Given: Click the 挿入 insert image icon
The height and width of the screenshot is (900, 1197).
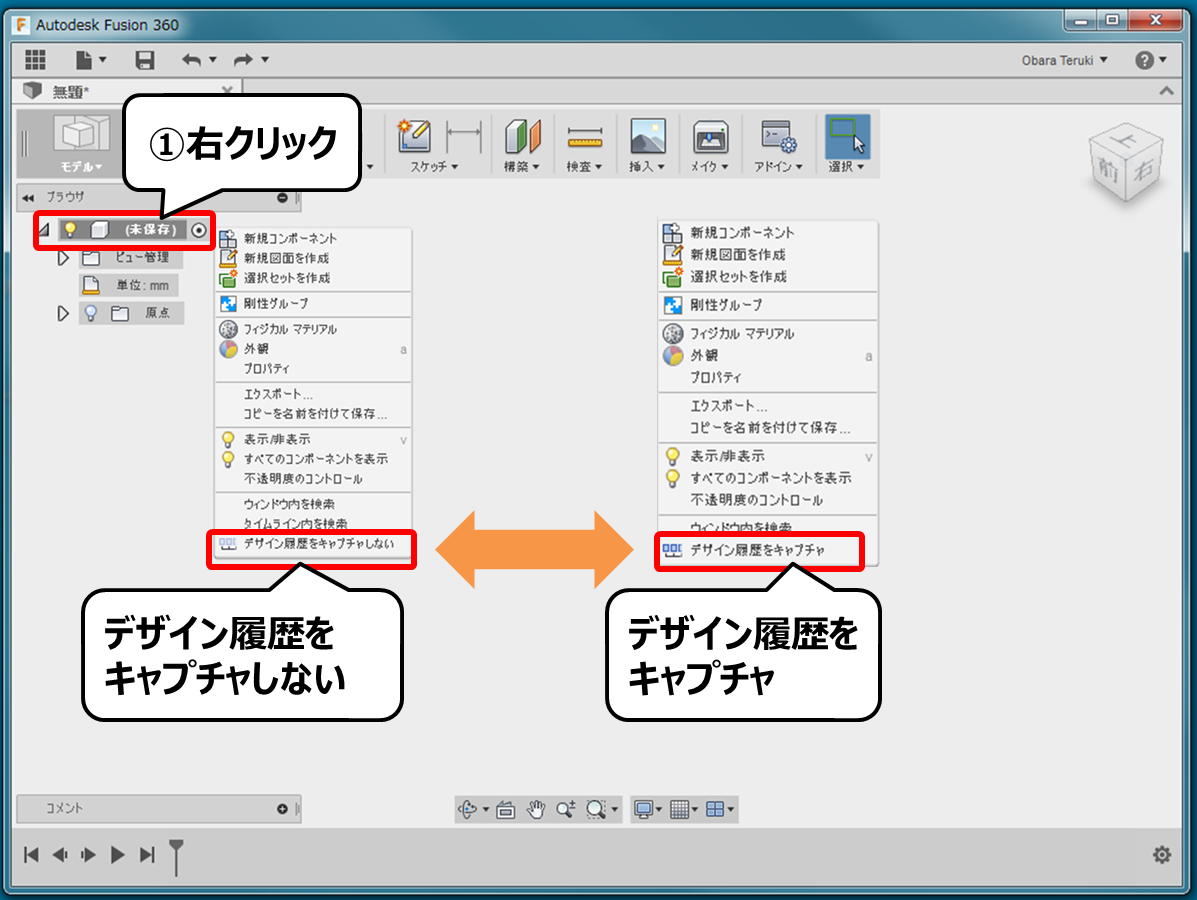Looking at the screenshot, I should [x=647, y=137].
